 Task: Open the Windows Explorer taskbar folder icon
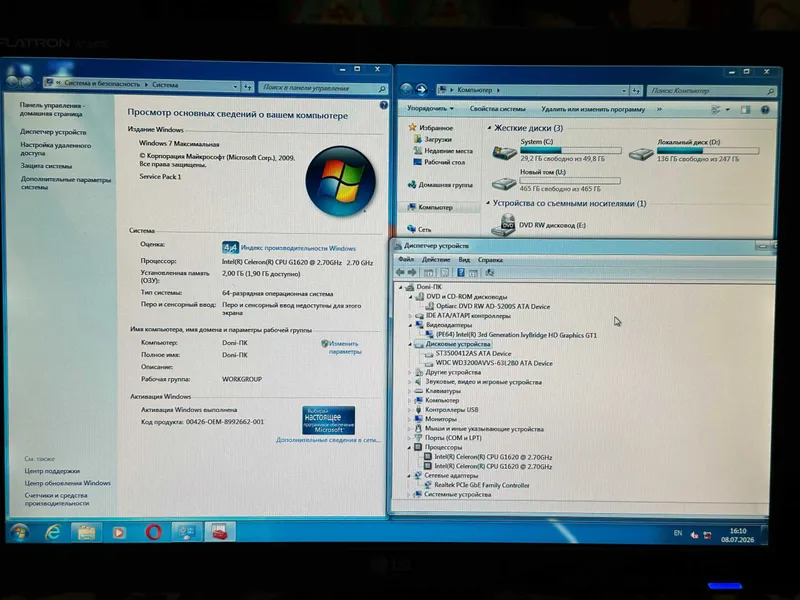tap(86, 533)
